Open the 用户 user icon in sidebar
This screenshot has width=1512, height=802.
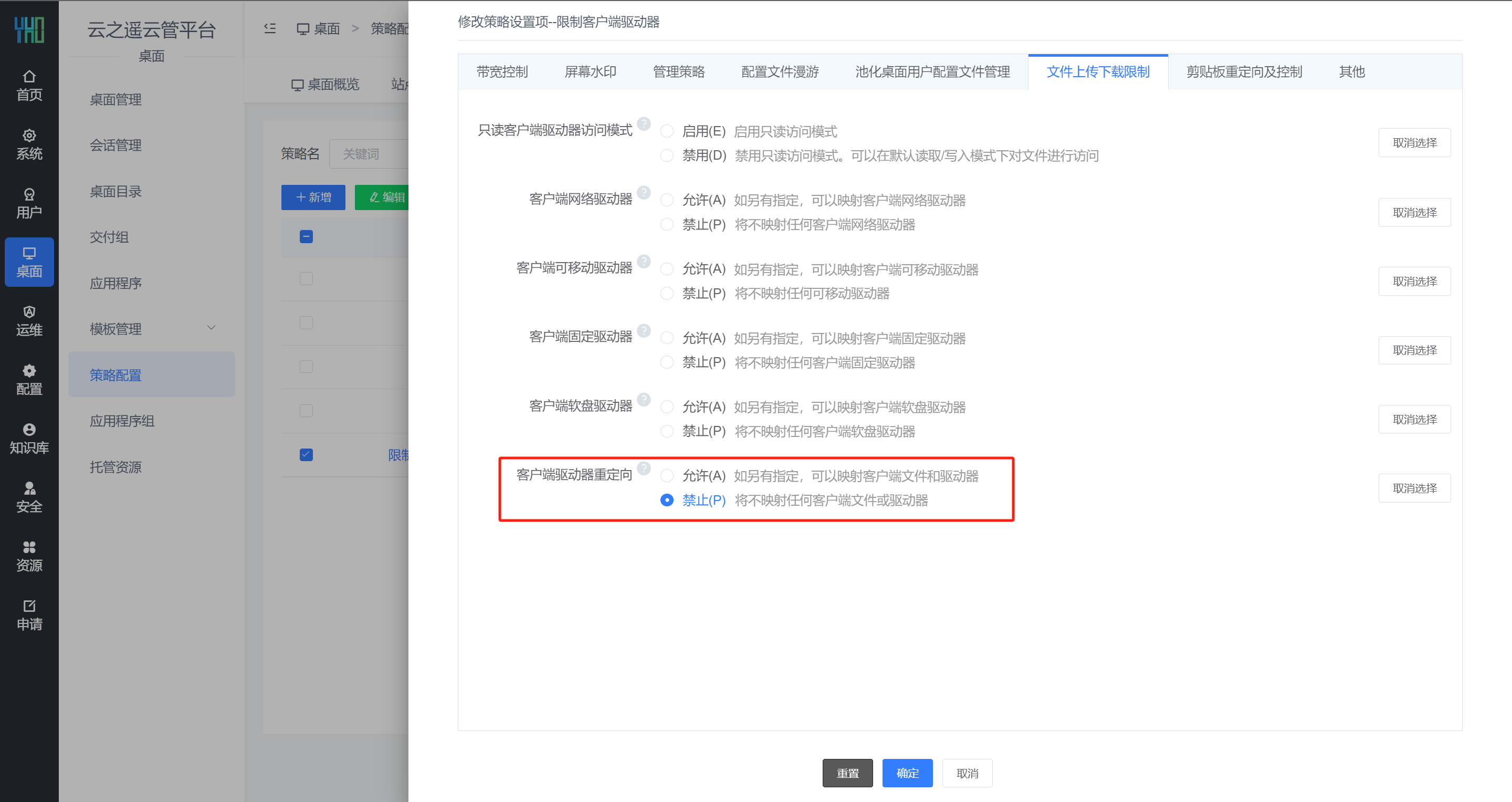[29, 203]
